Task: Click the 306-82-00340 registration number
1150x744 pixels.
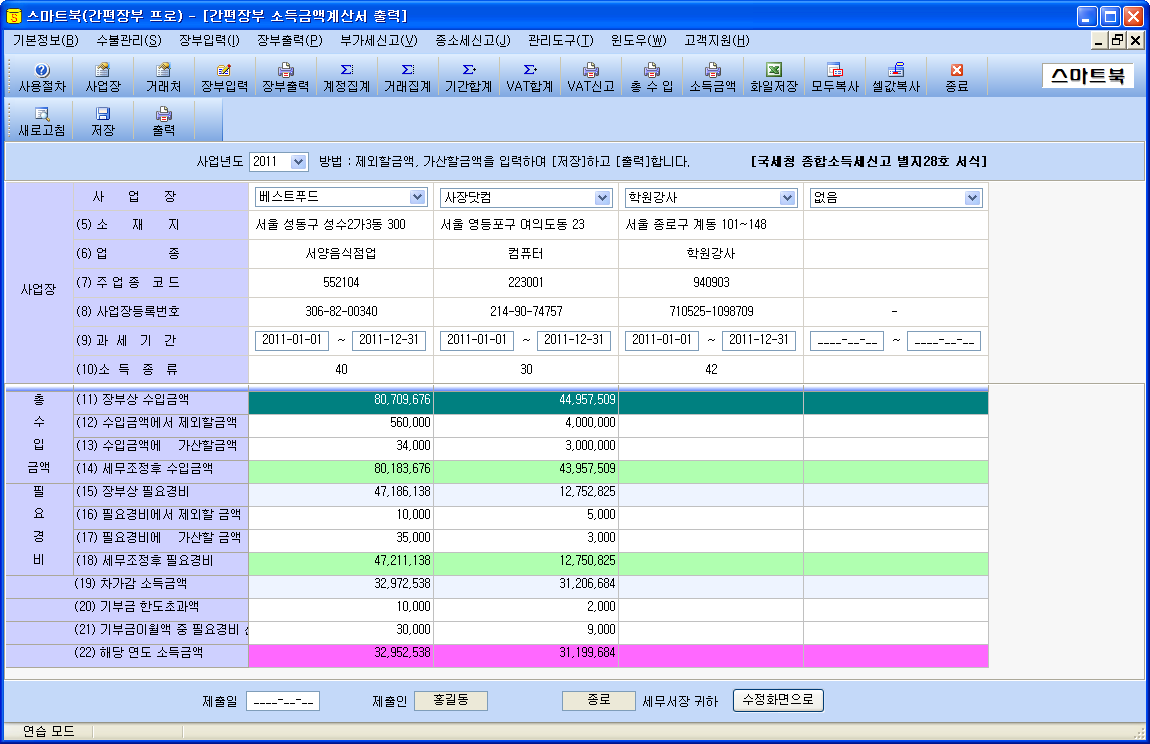Action: tap(341, 312)
